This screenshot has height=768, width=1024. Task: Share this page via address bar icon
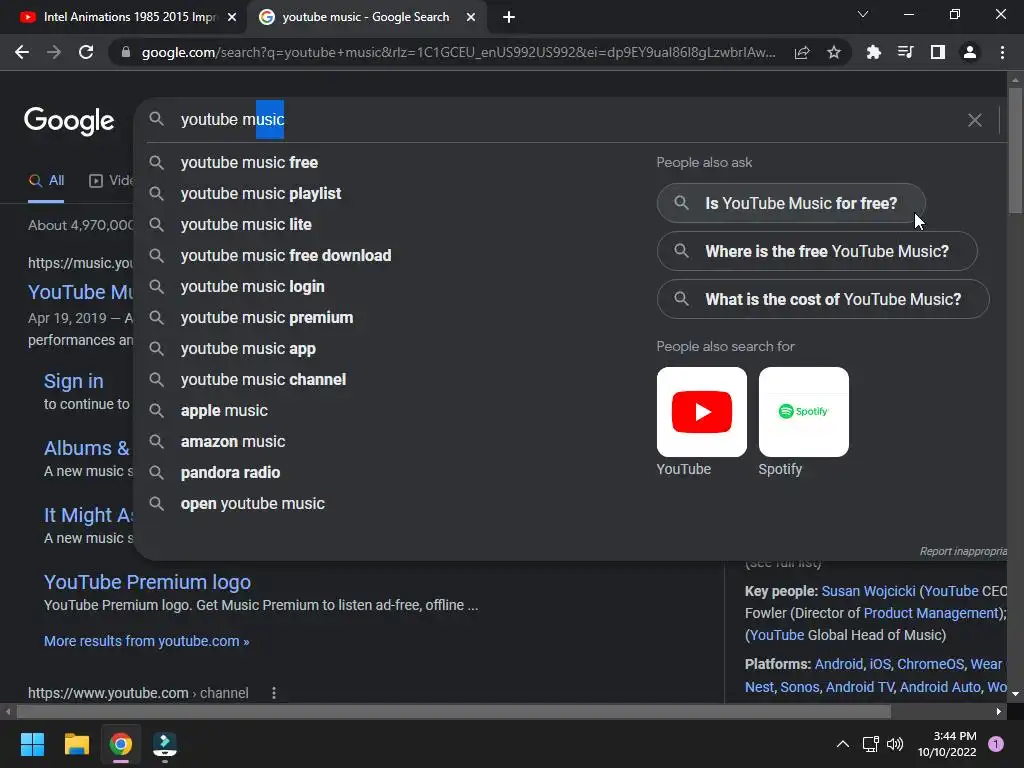point(802,52)
